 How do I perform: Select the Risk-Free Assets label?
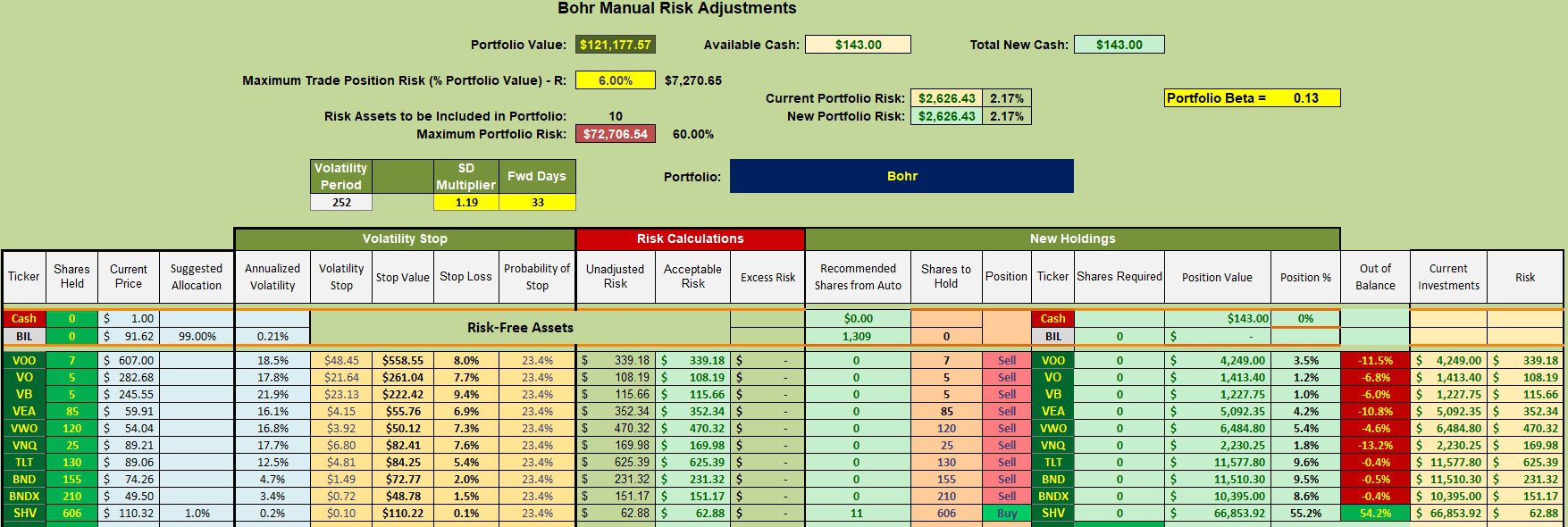[520, 328]
